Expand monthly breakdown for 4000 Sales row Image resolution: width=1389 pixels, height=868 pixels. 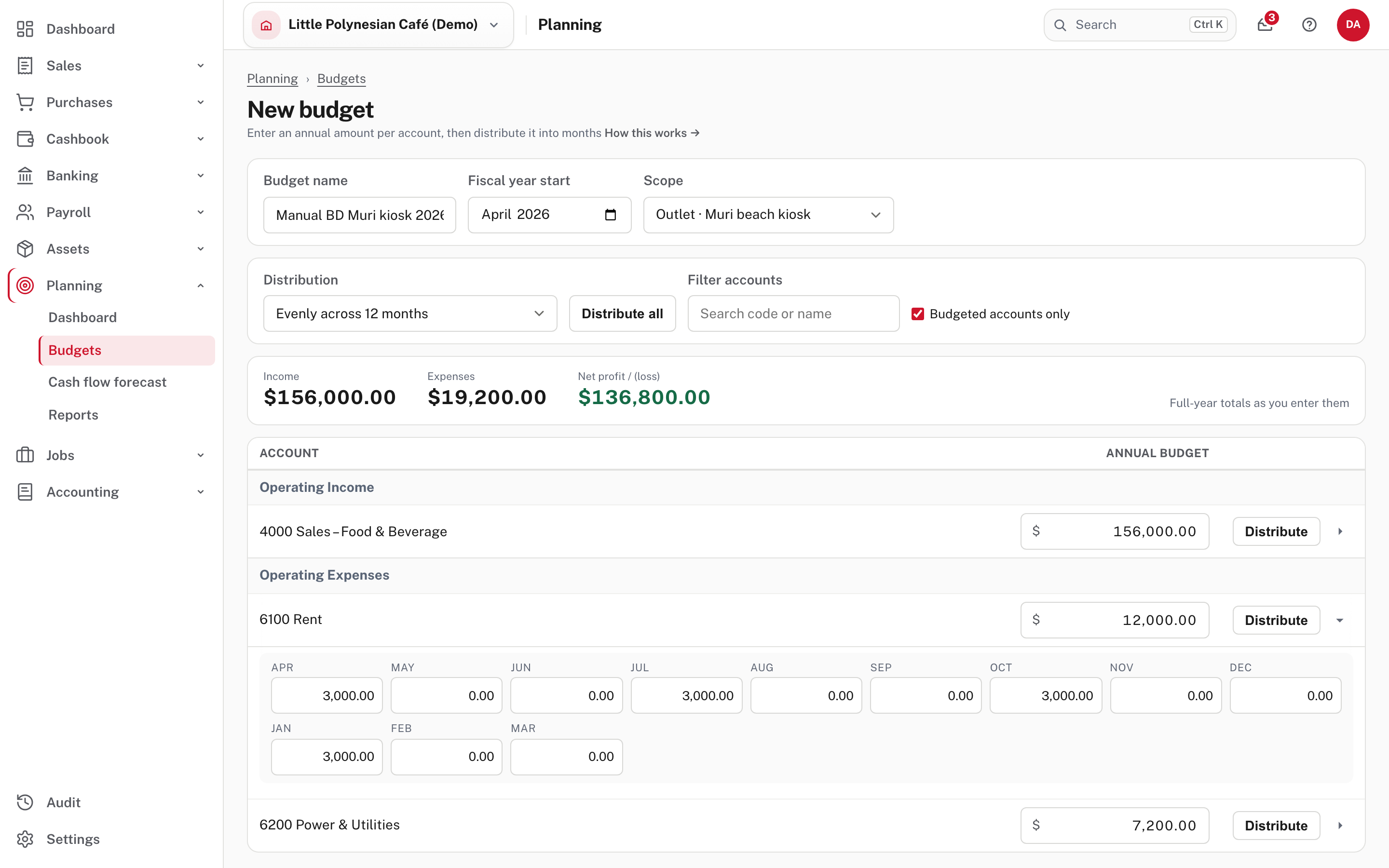(x=1340, y=531)
